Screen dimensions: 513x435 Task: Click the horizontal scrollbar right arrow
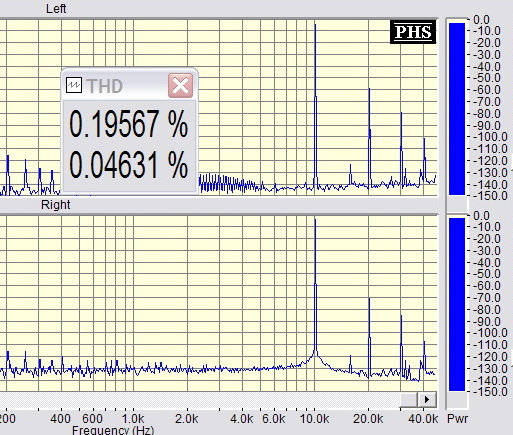tap(427, 399)
